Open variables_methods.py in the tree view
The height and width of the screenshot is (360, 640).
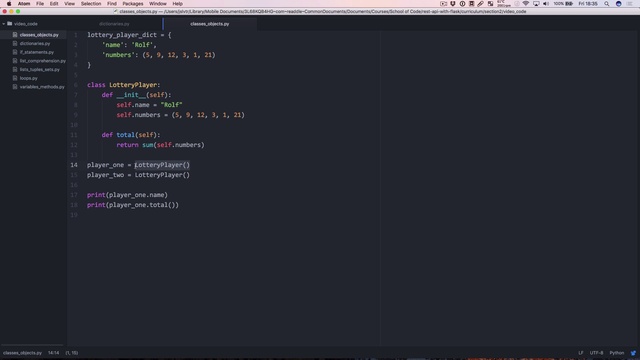pyautogui.click(x=42, y=87)
